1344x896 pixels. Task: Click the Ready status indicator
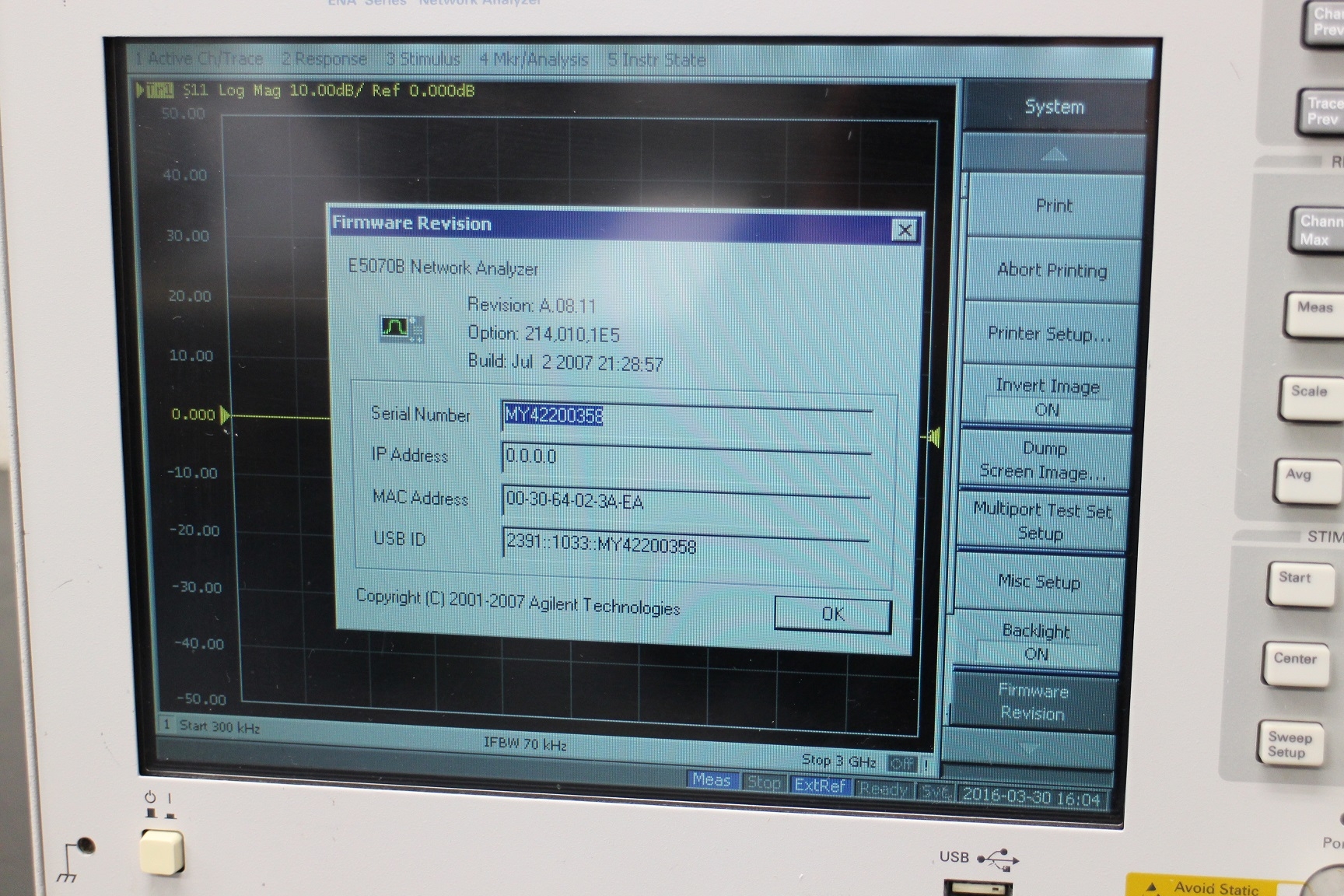[x=884, y=789]
